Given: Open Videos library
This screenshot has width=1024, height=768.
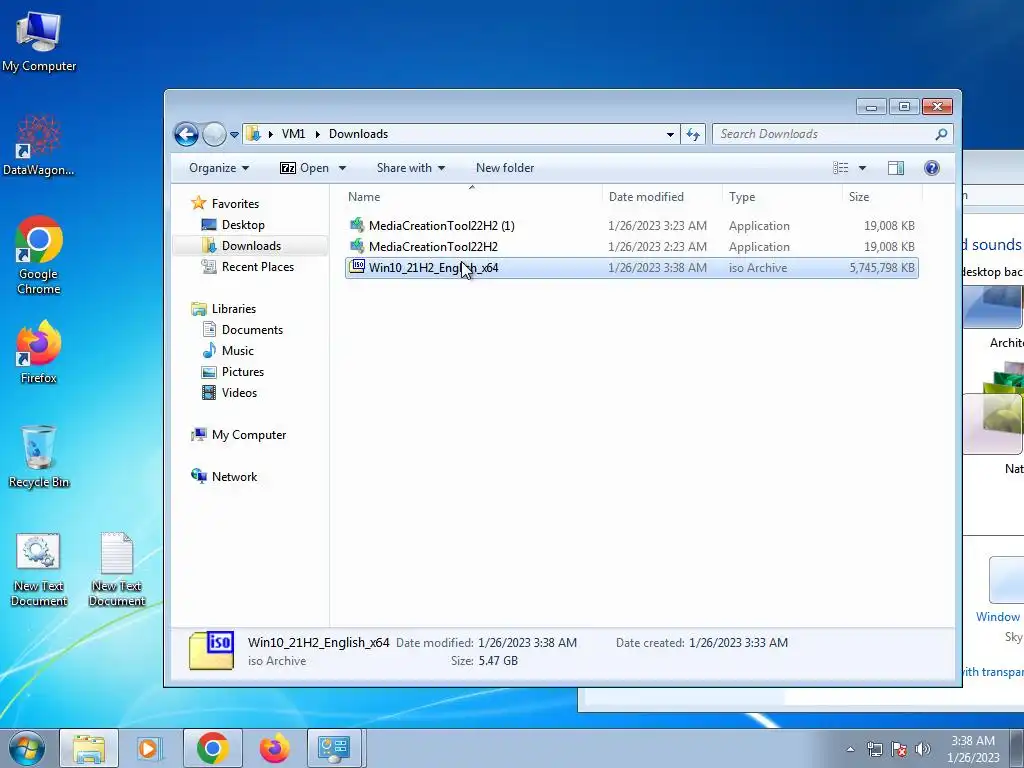Looking at the screenshot, I should (239, 392).
